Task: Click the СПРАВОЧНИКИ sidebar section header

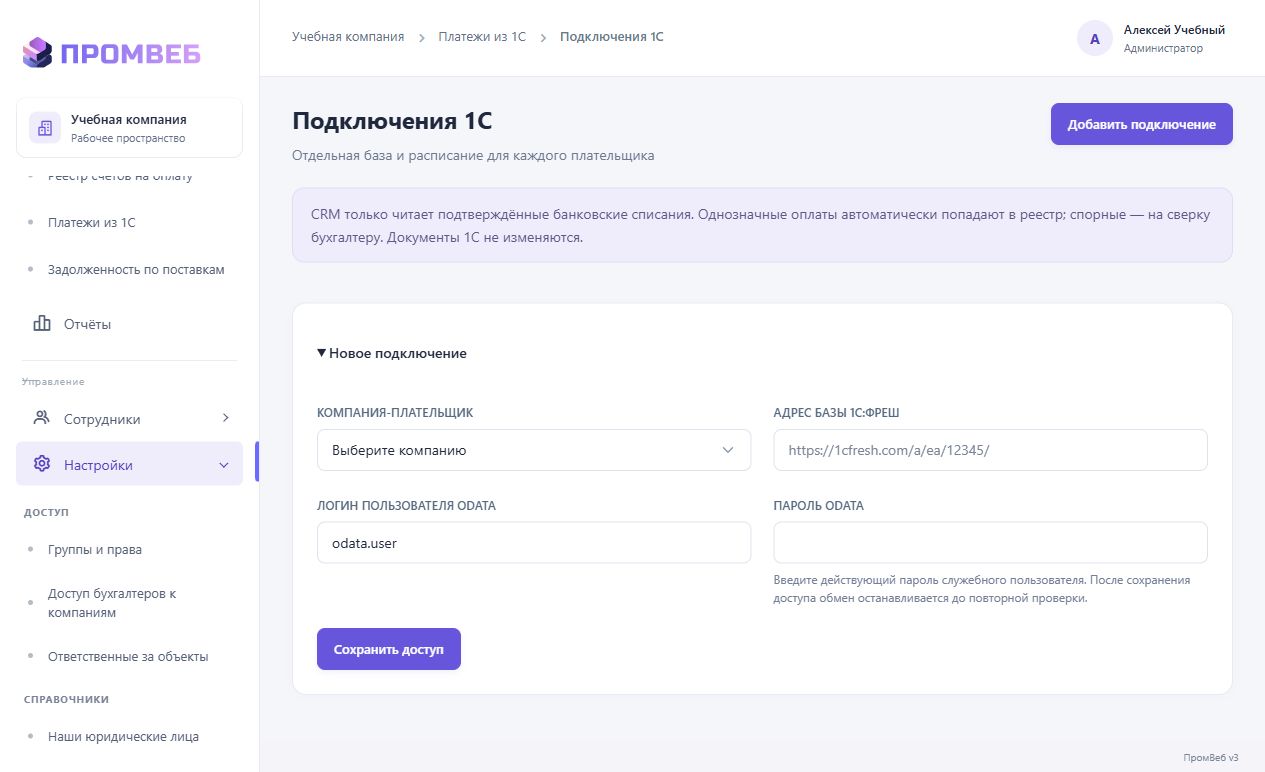Action: [x=66, y=699]
